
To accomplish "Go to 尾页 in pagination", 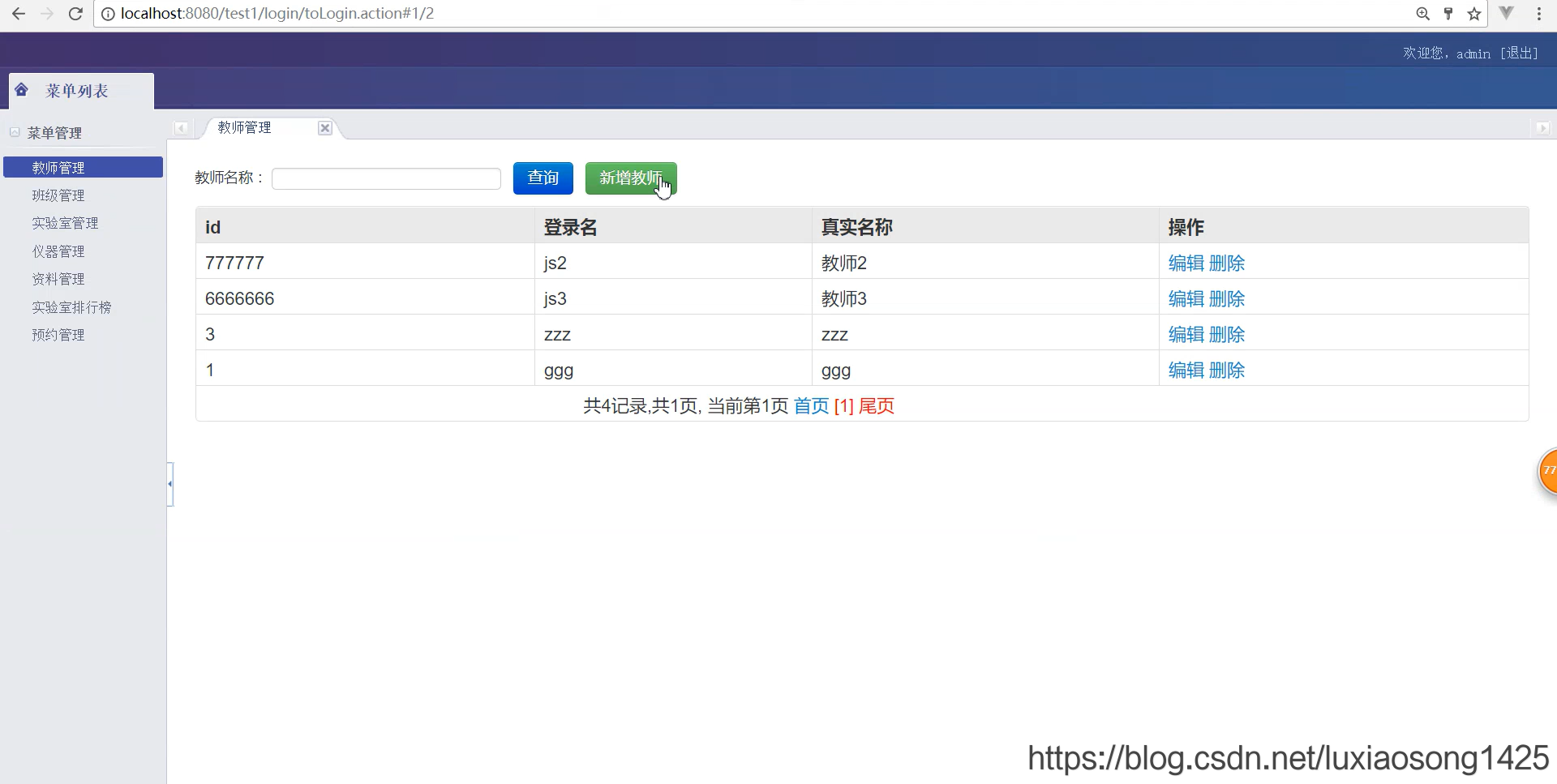I will pos(877,405).
